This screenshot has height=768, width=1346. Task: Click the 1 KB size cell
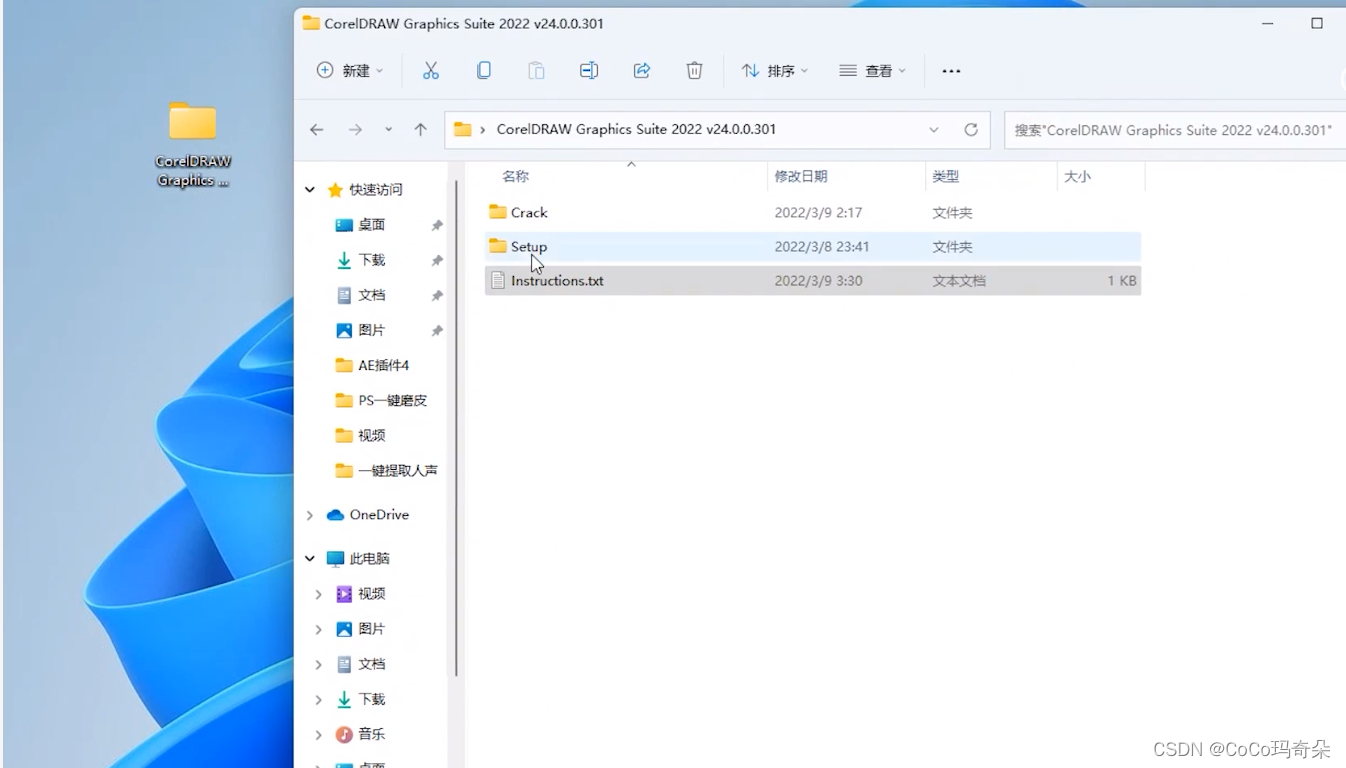pyautogui.click(x=1122, y=281)
